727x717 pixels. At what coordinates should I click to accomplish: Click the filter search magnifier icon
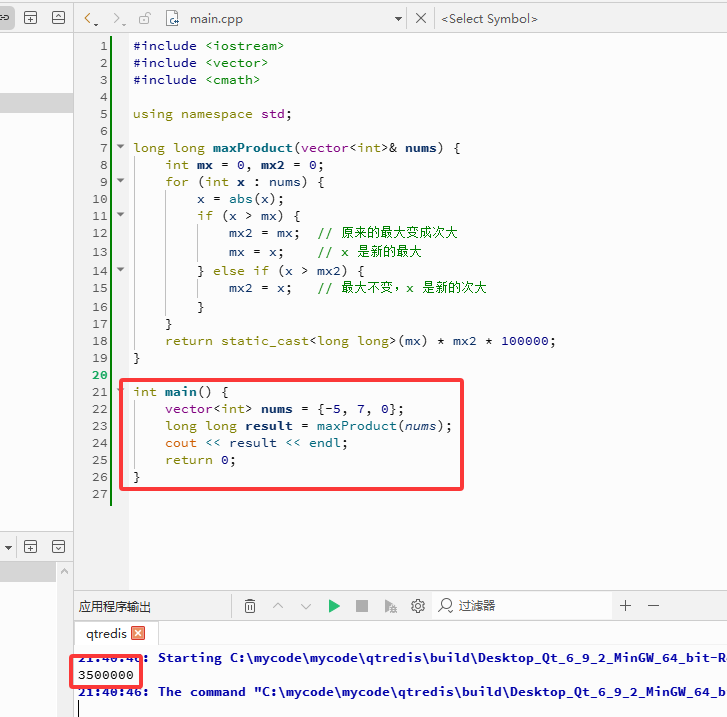pyautogui.click(x=446, y=606)
